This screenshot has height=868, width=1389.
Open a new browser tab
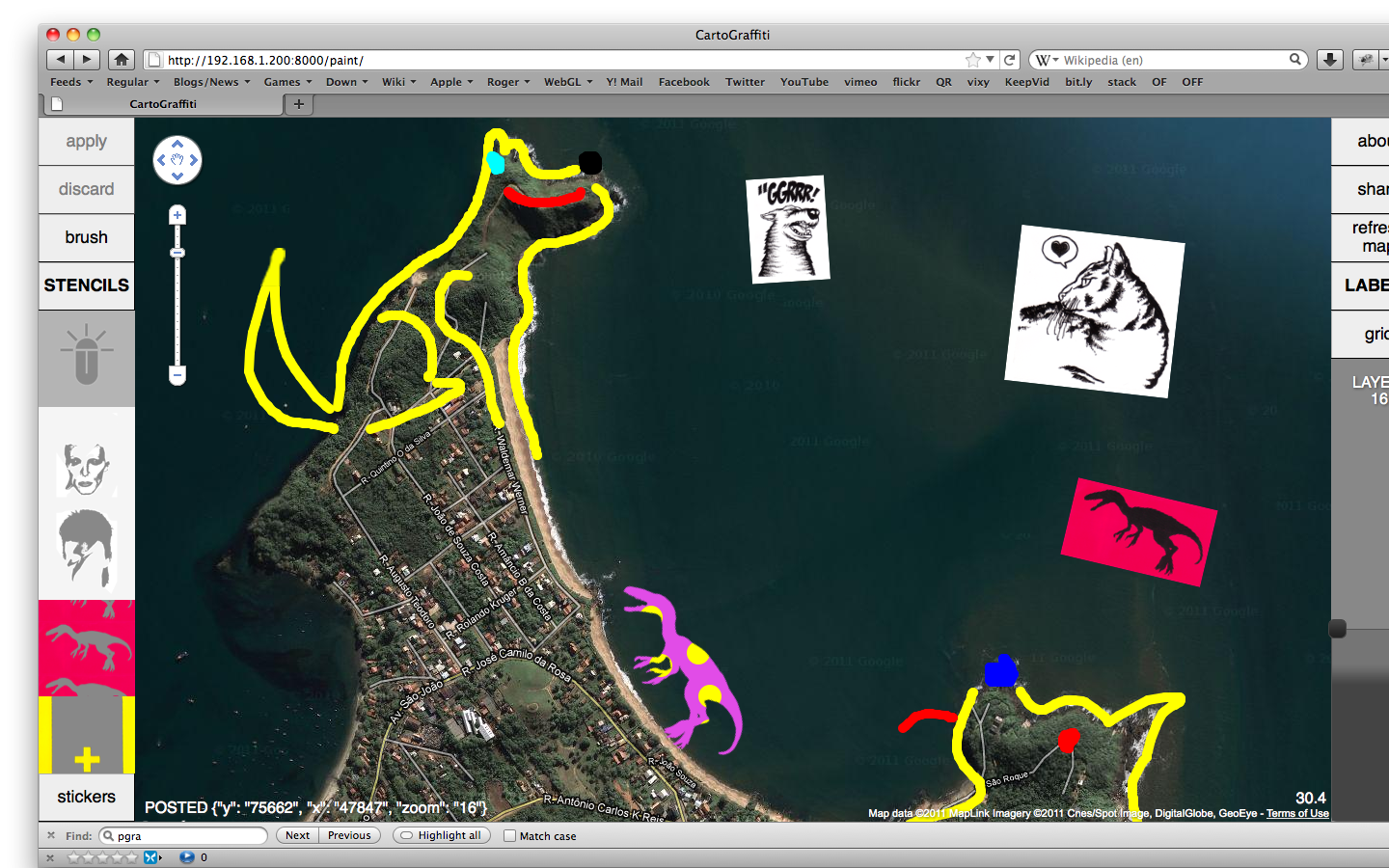coord(299,104)
